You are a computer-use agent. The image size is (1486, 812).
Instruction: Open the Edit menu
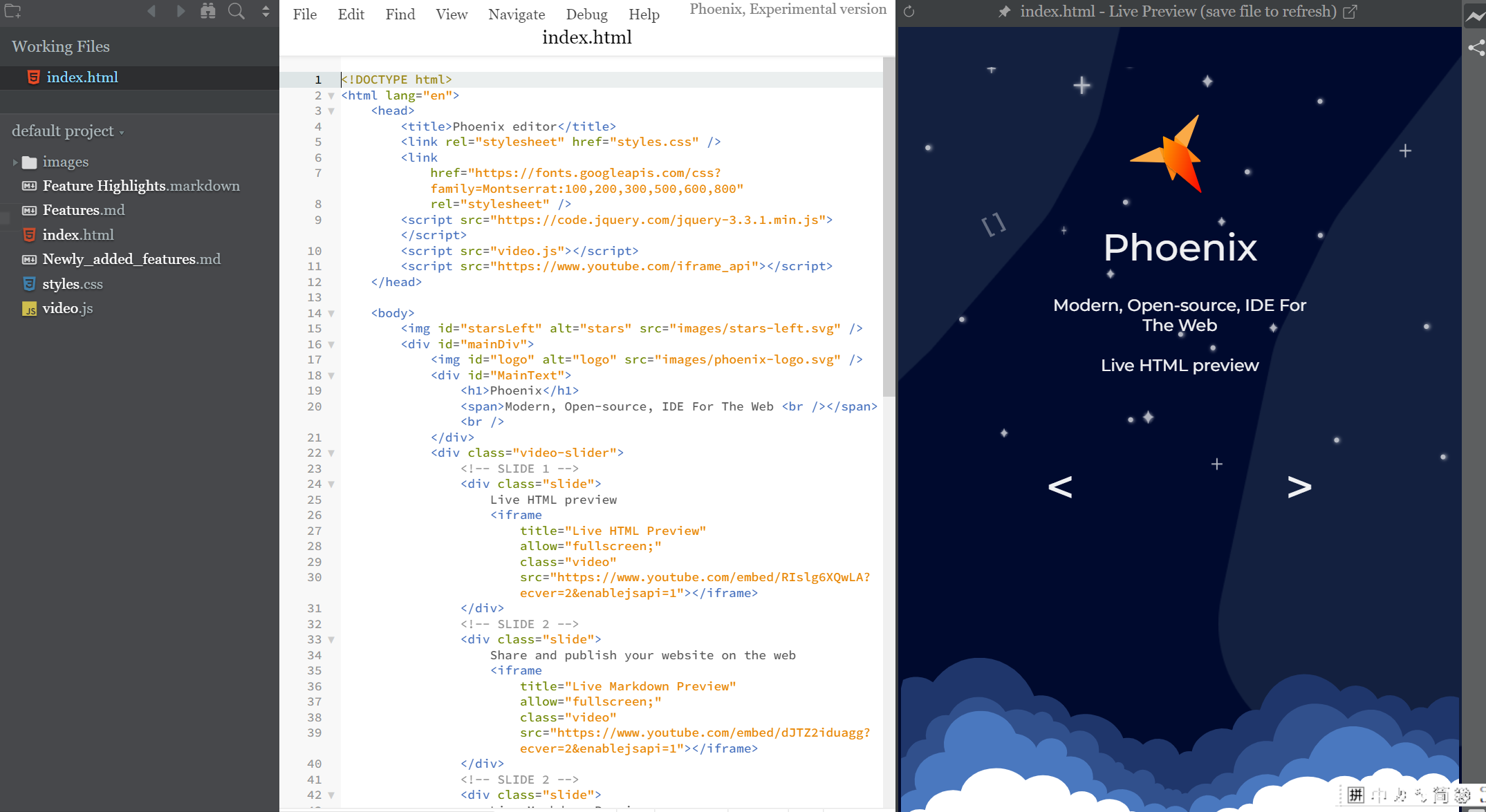[351, 14]
